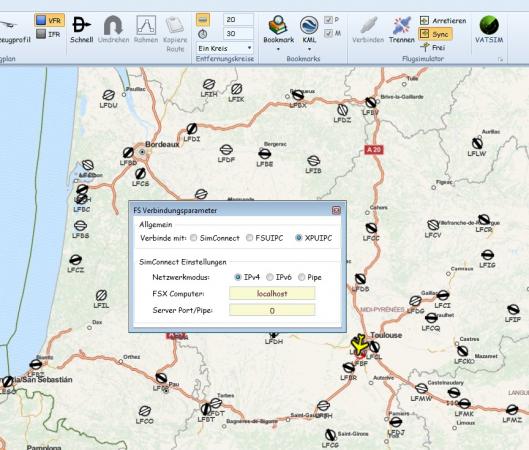
Task: Toggle the orange range circle display icon
Action: point(203,20)
